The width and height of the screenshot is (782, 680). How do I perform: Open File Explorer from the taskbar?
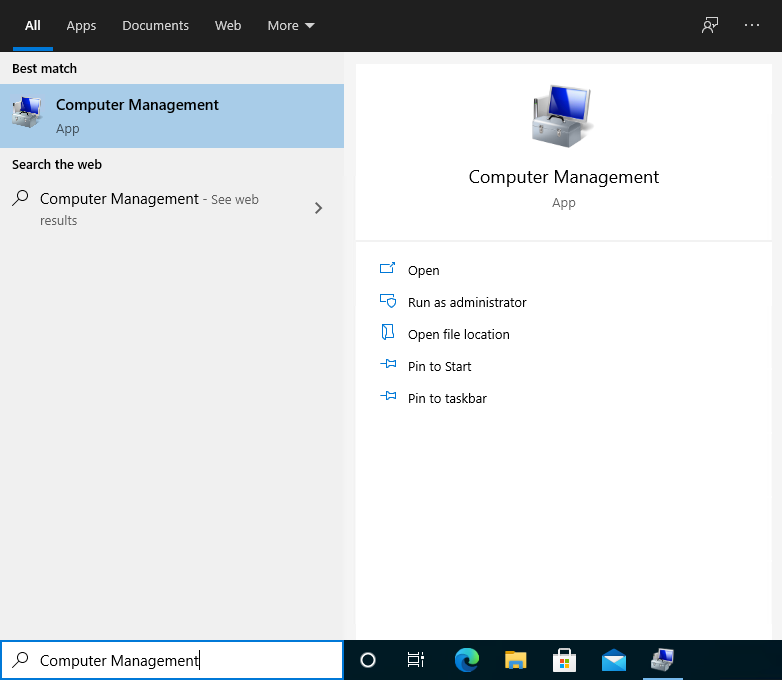(516, 660)
